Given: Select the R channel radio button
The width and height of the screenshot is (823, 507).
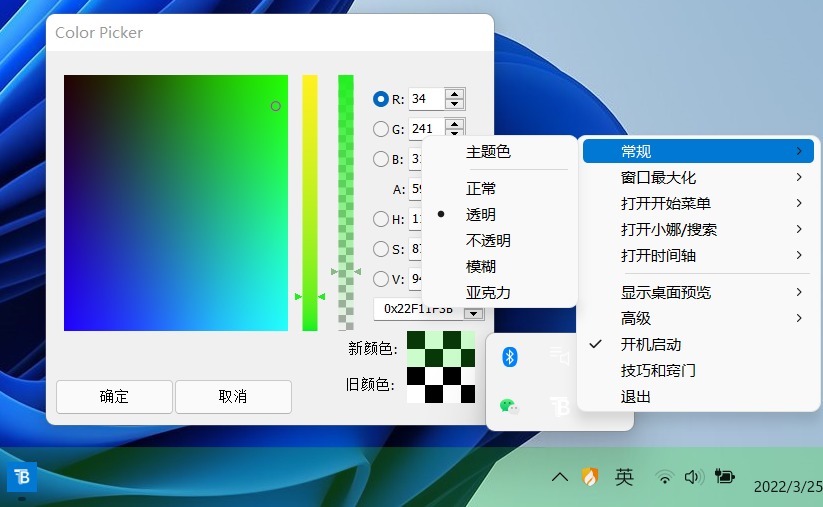Looking at the screenshot, I should [380, 99].
